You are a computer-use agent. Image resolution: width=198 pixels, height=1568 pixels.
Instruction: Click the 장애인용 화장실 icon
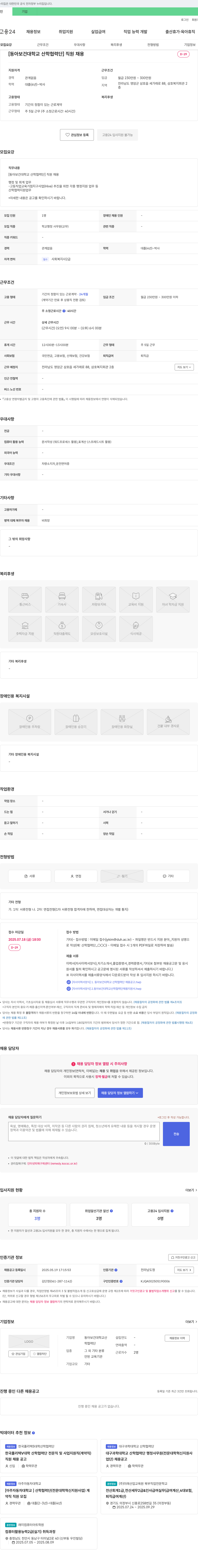122,722
